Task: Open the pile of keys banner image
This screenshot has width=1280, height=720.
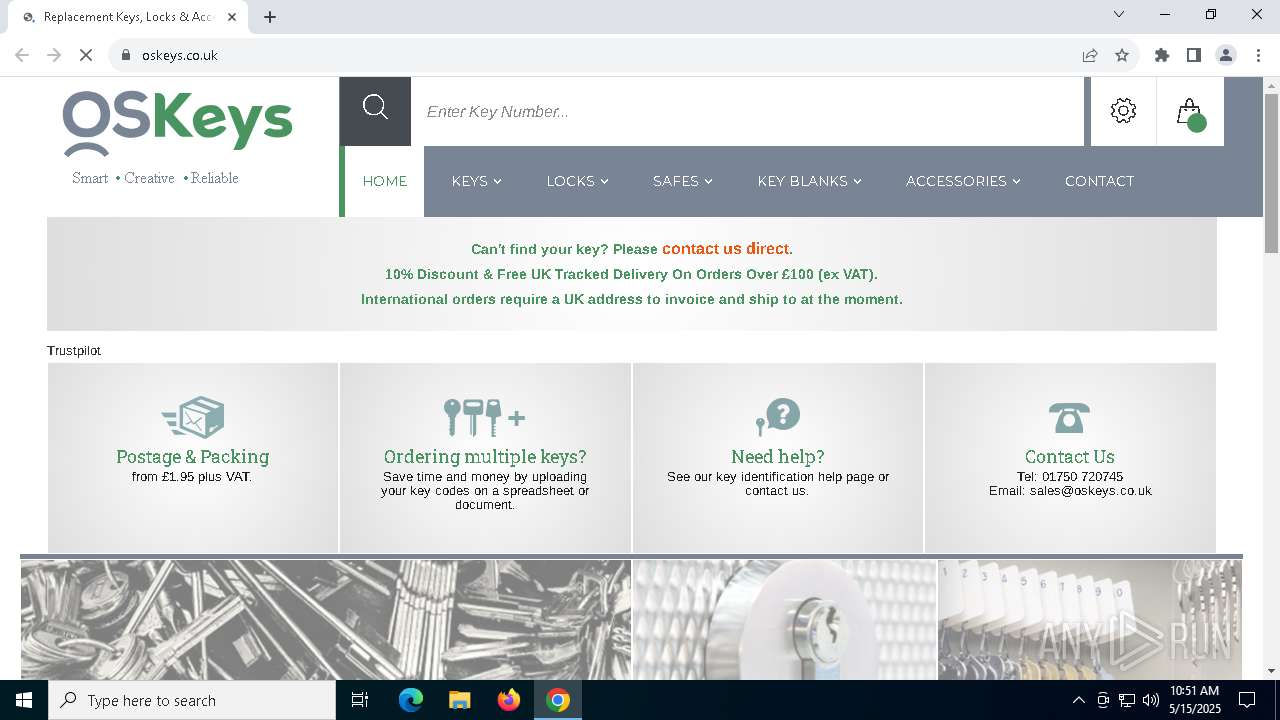Action: [x=326, y=620]
